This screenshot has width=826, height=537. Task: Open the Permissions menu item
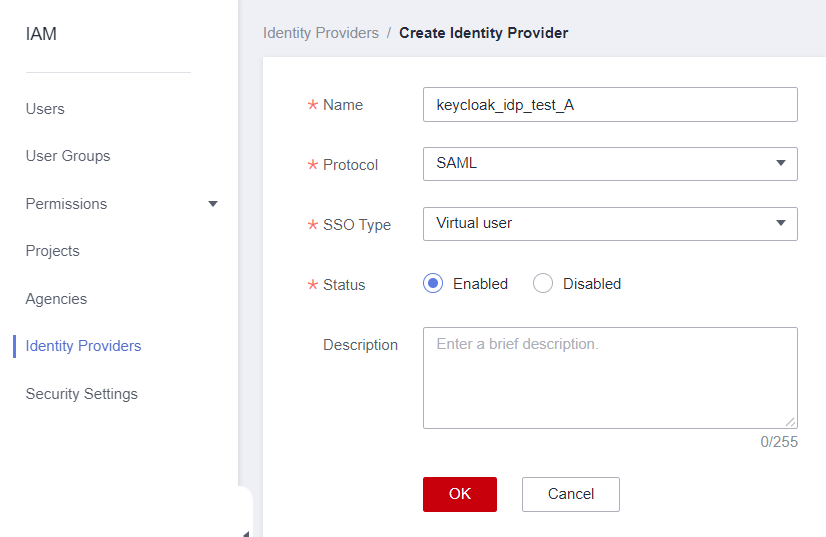click(66, 204)
